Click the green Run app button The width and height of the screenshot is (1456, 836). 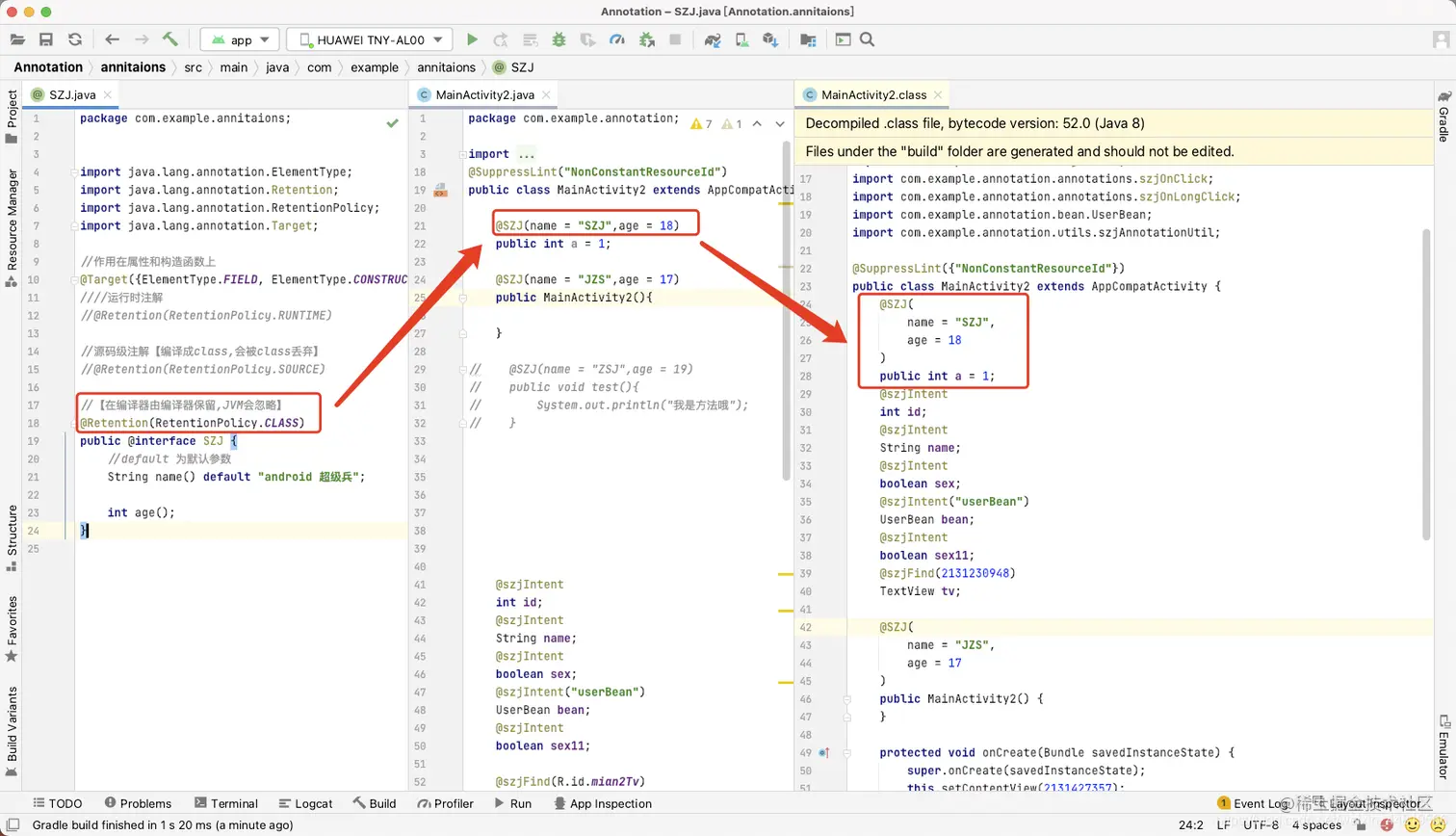click(472, 39)
